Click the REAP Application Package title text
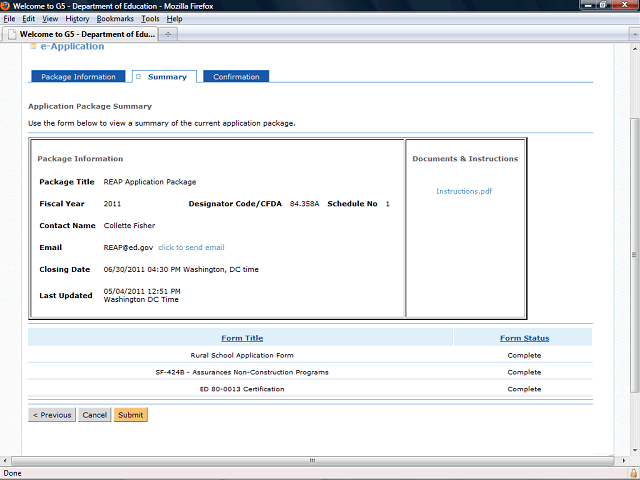This screenshot has width=640, height=480. pyautogui.click(x=150, y=182)
